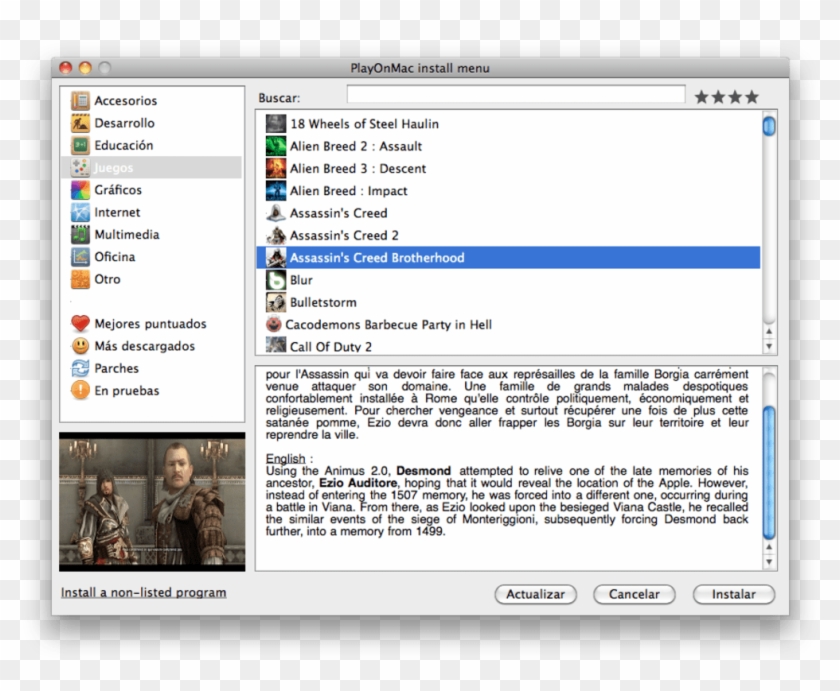Click the Mejores puntuados heart icon
Screen dimensions: 840x691
80,324
